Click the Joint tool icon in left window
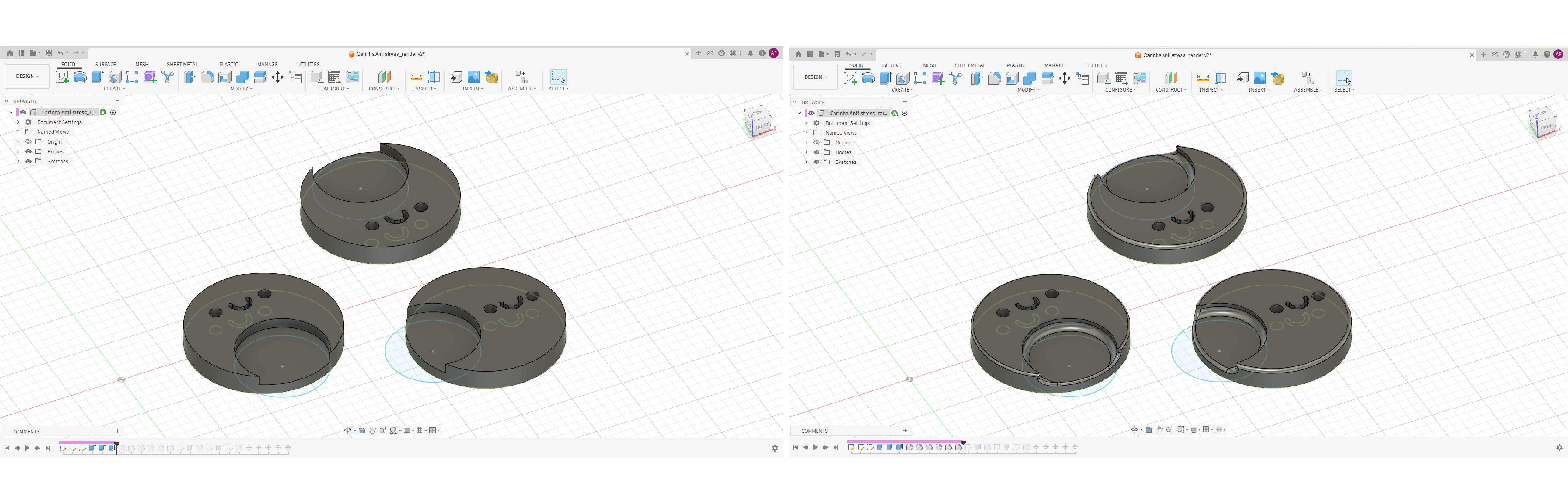The width and height of the screenshot is (1568, 504). 522,77
